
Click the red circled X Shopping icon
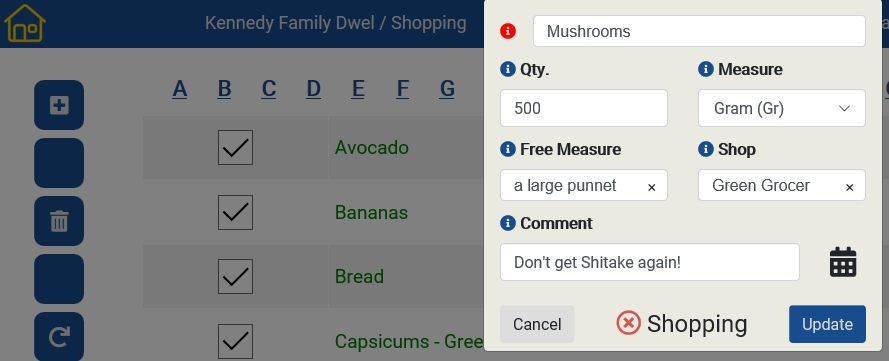pos(628,323)
